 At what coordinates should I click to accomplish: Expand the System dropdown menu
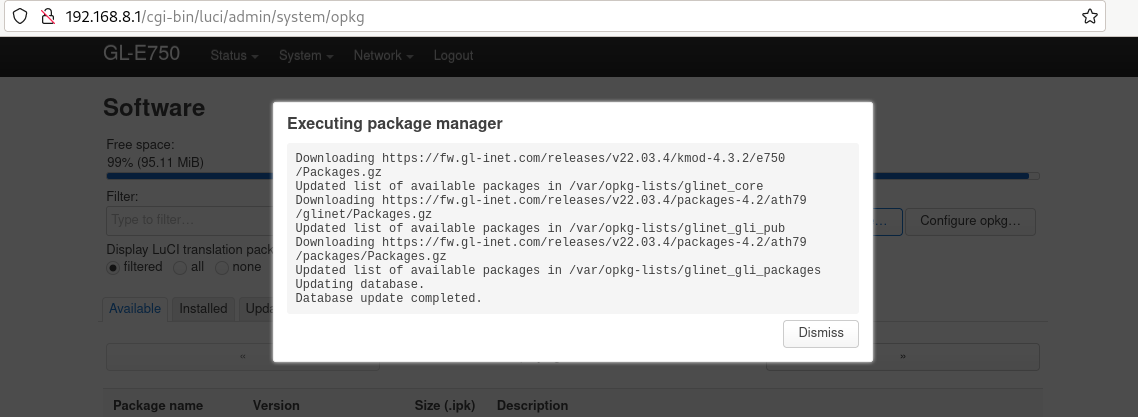tap(306, 56)
